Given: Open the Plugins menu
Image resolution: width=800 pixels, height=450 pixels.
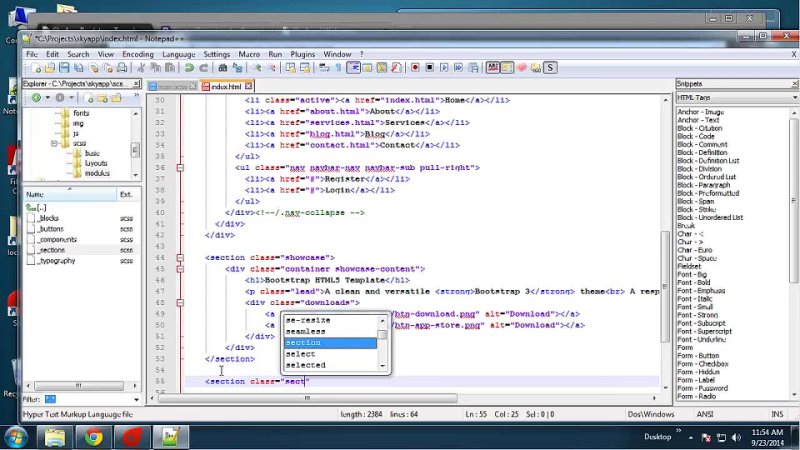Looking at the screenshot, I should (303, 54).
